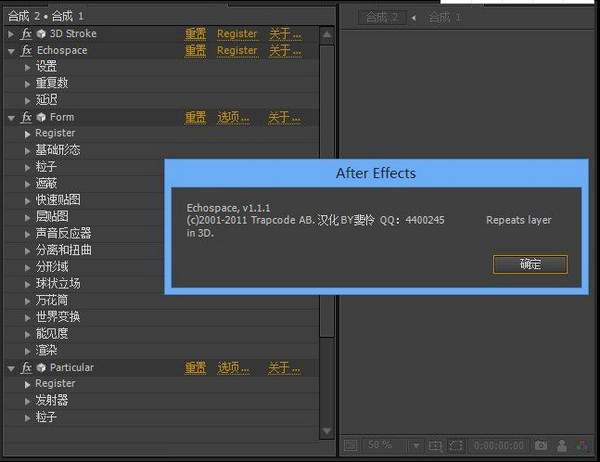Expand the 遮蔽 group

[28, 184]
